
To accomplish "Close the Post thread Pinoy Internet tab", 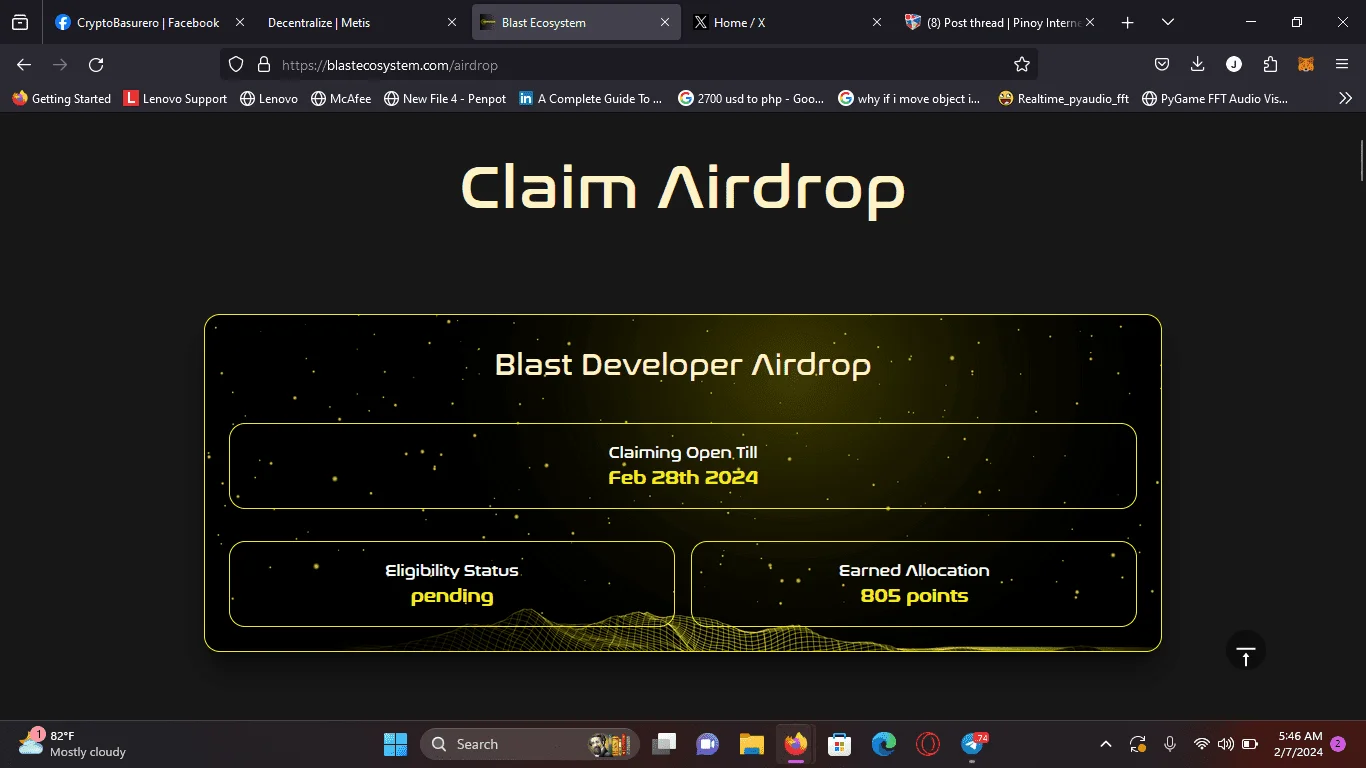I will click(x=1089, y=22).
